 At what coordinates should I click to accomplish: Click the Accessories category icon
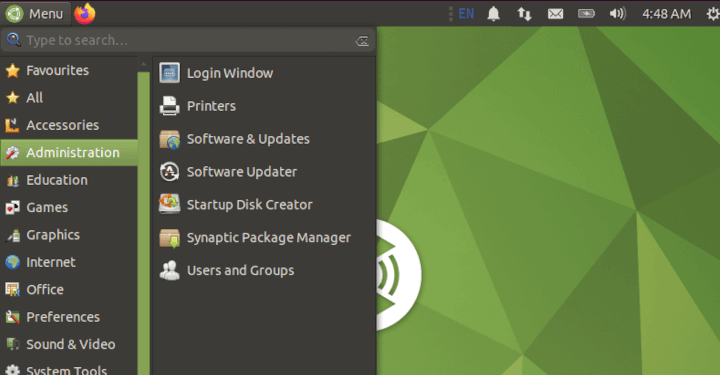pos(12,125)
